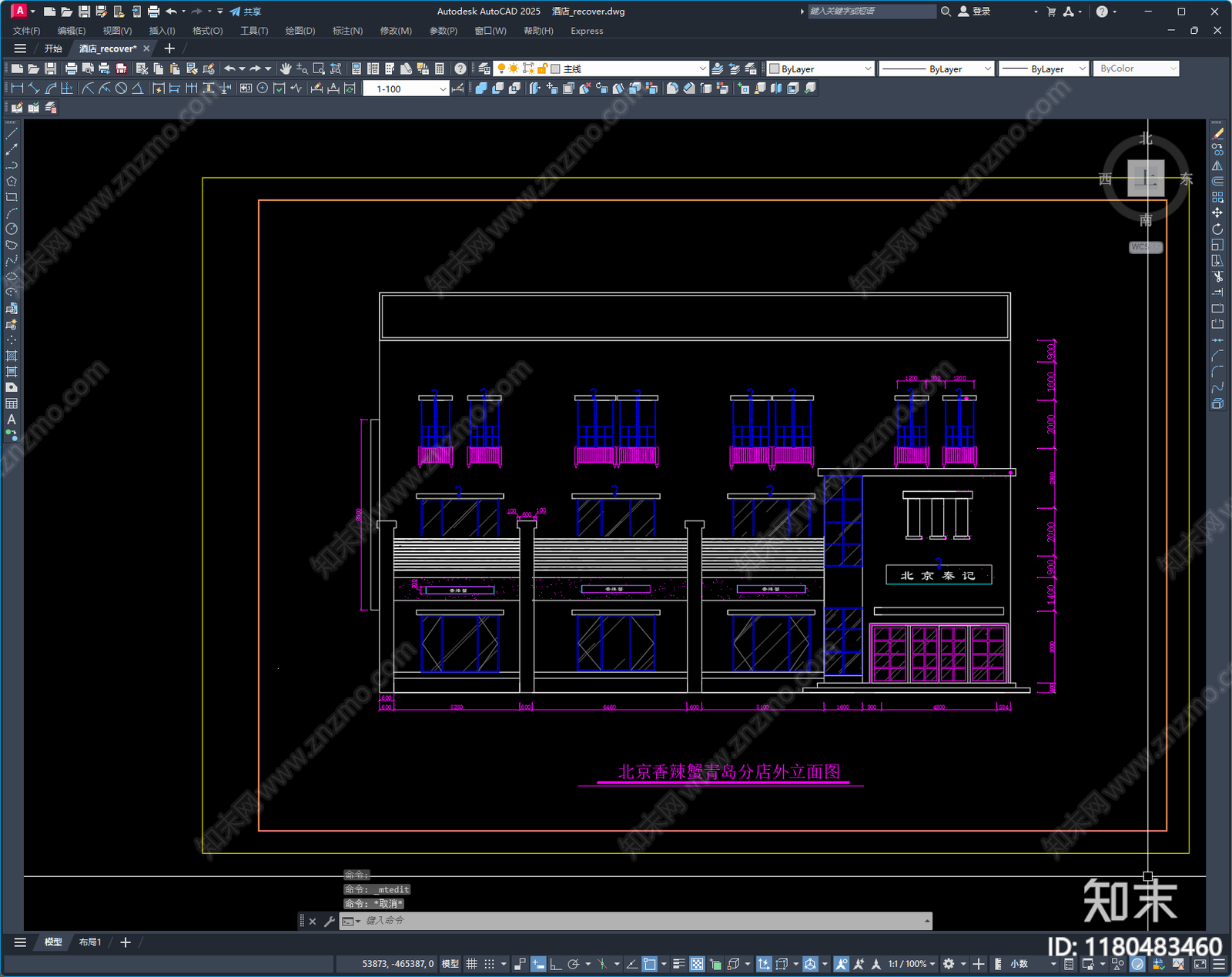Select the Diameter dimension tool
The height and width of the screenshot is (977, 1232).
click(x=121, y=89)
